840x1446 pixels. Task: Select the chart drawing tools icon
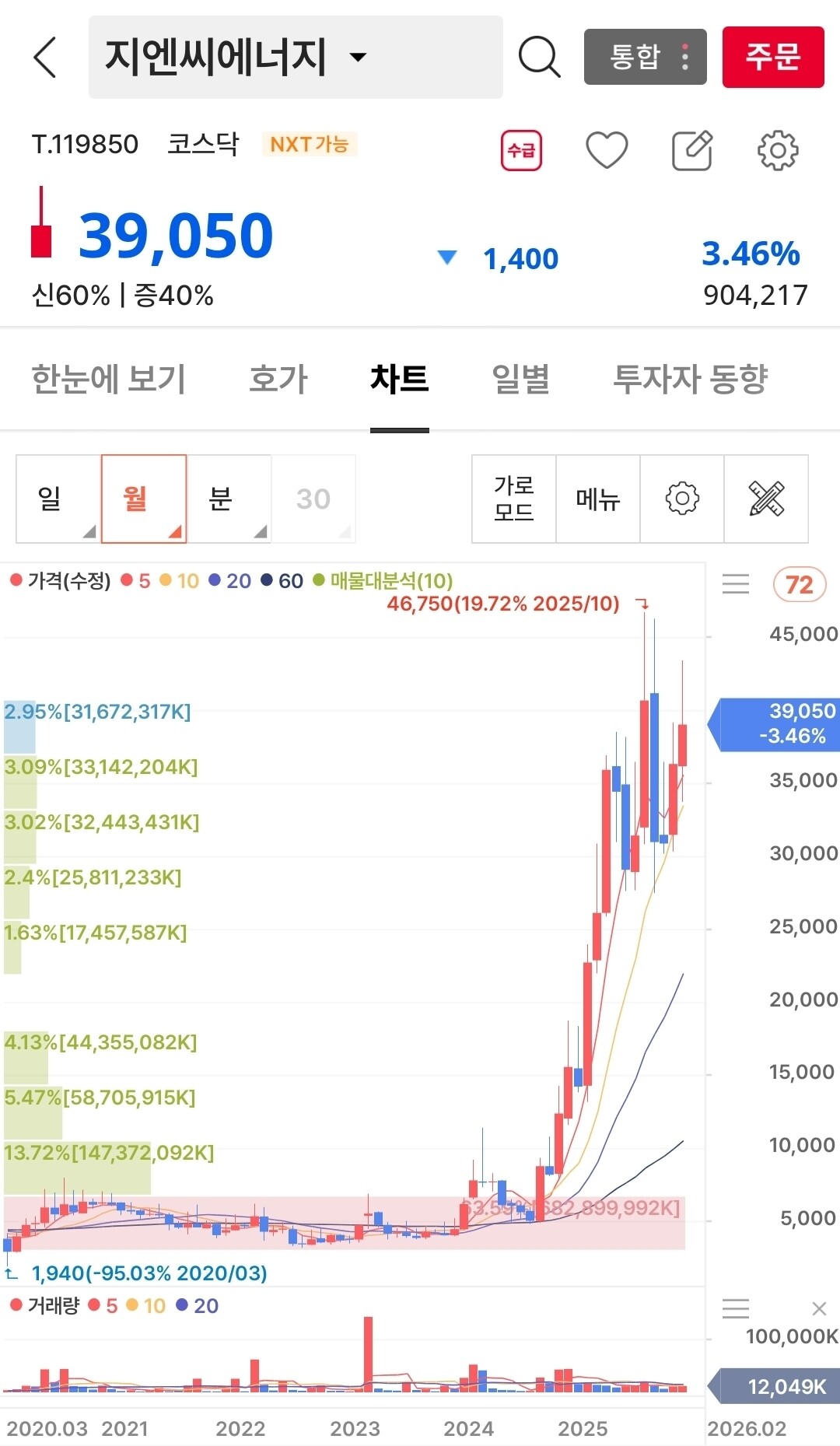766,499
